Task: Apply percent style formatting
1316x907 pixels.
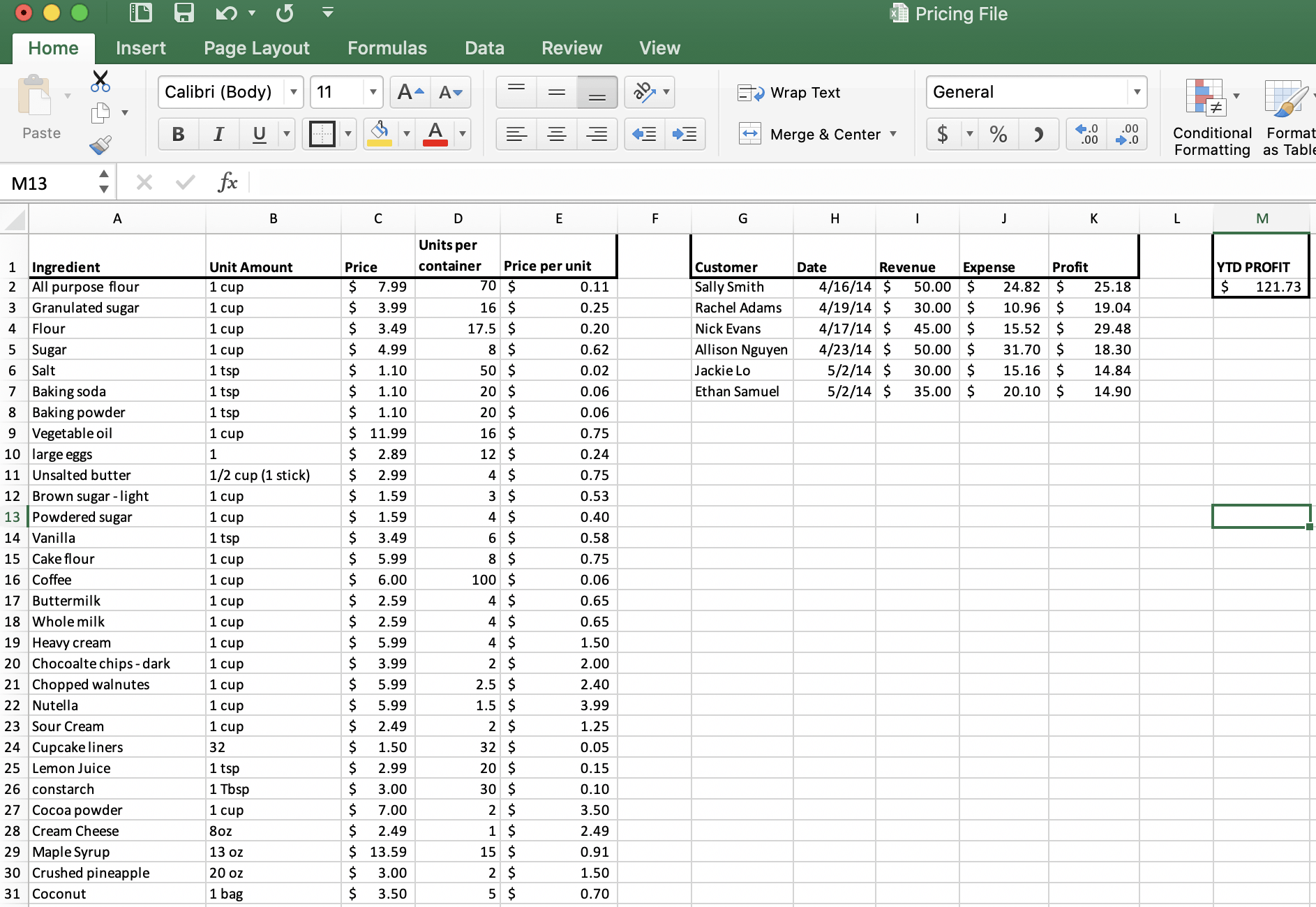Action: 999,134
